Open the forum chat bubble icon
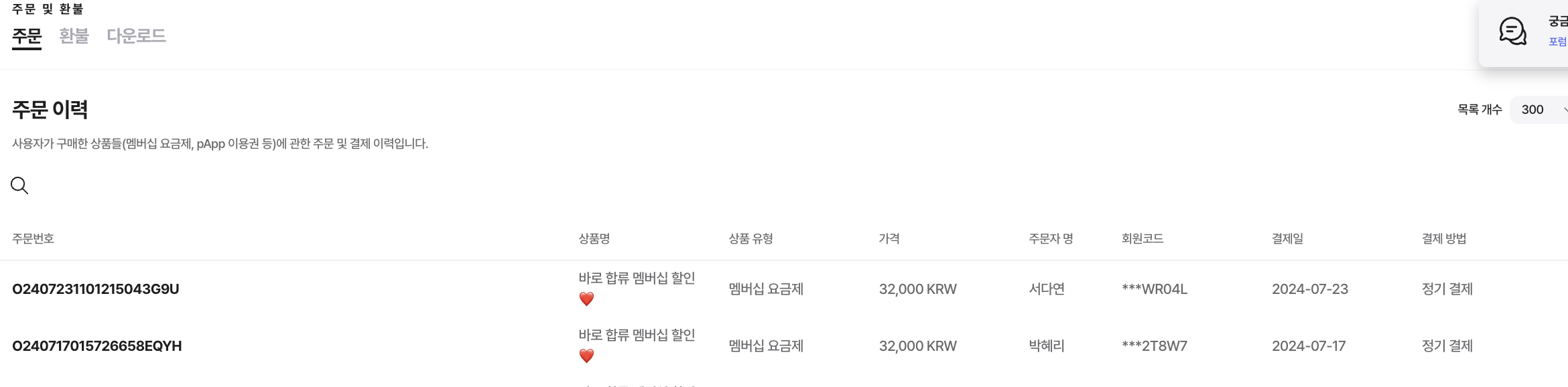Viewport: 1568px width, 387px height. pyautogui.click(x=1512, y=31)
